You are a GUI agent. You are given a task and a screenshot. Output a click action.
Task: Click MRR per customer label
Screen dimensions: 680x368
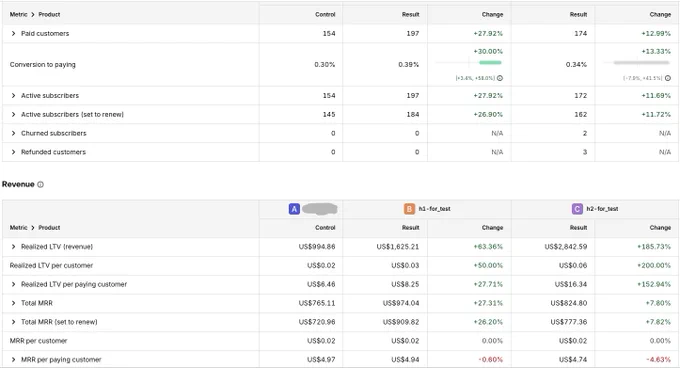38,341
